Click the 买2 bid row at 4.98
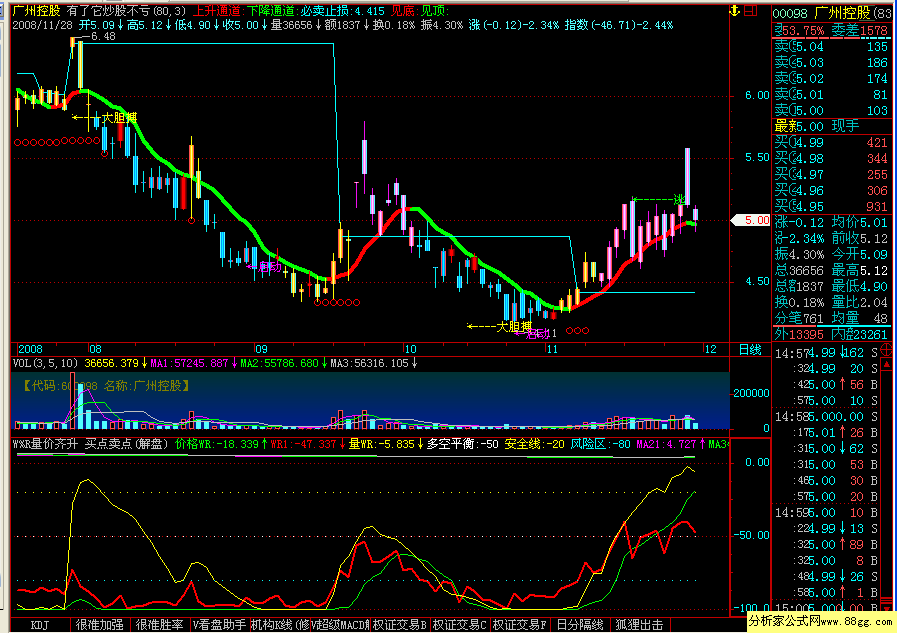Image resolution: width=897 pixels, height=633 pixels. [831, 158]
